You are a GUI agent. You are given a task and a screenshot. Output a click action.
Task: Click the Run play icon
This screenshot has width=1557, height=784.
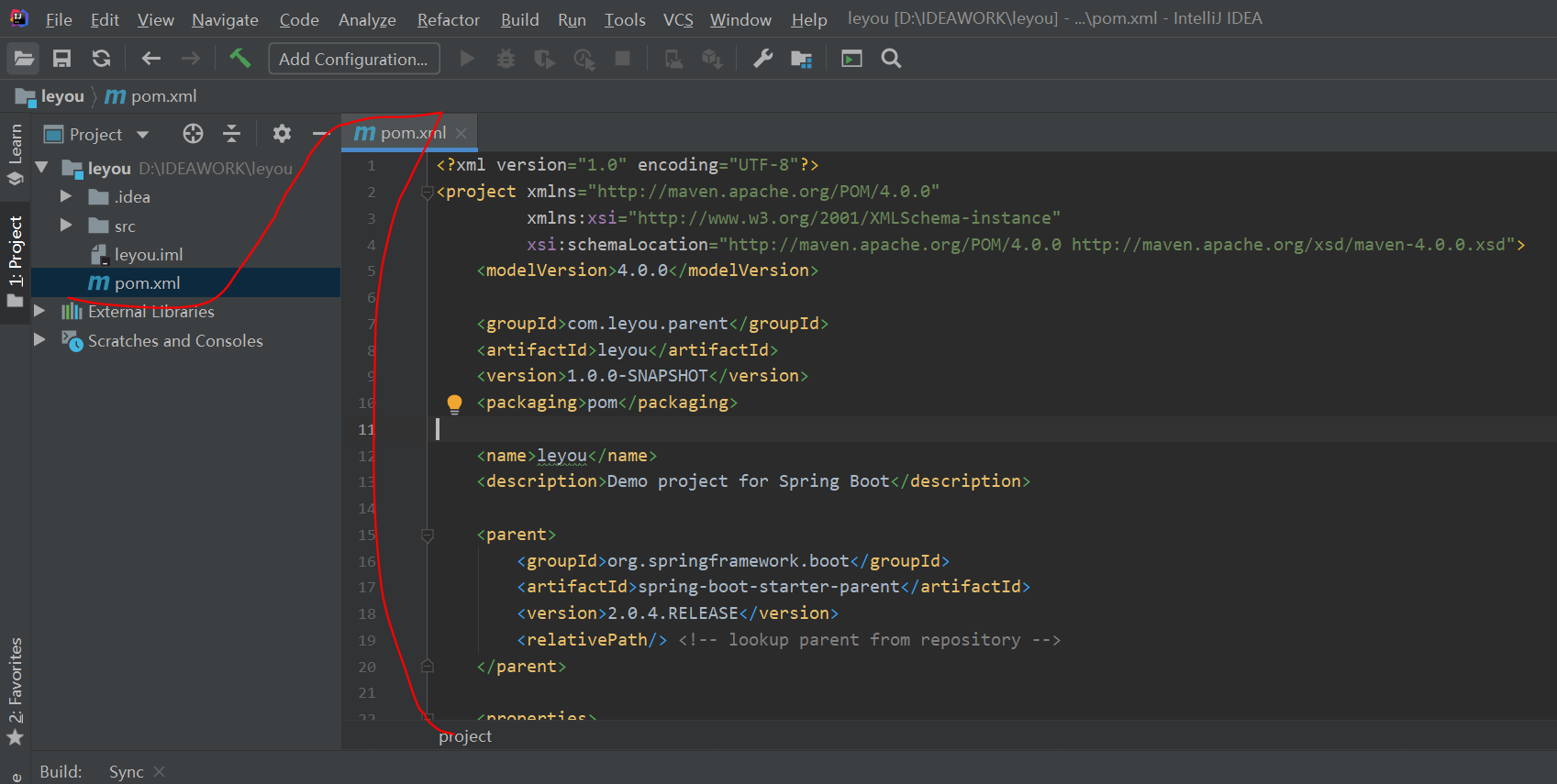[x=467, y=59]
